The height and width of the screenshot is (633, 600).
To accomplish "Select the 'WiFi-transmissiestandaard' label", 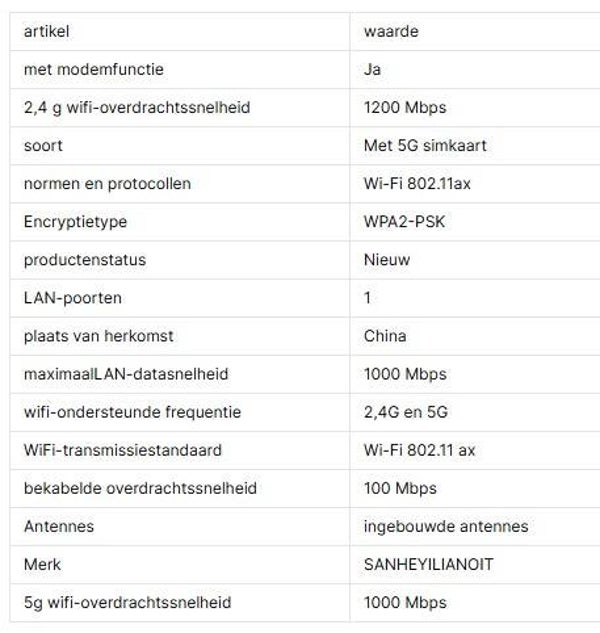I will point(122,450).
